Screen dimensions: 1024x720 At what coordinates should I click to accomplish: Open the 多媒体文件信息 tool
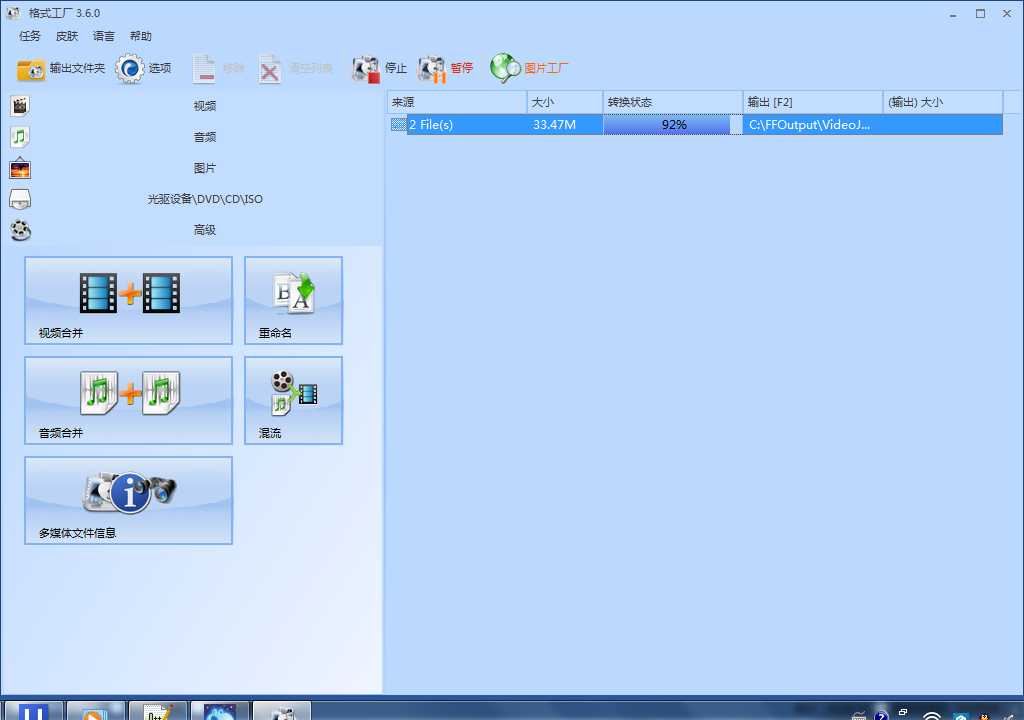129,500
